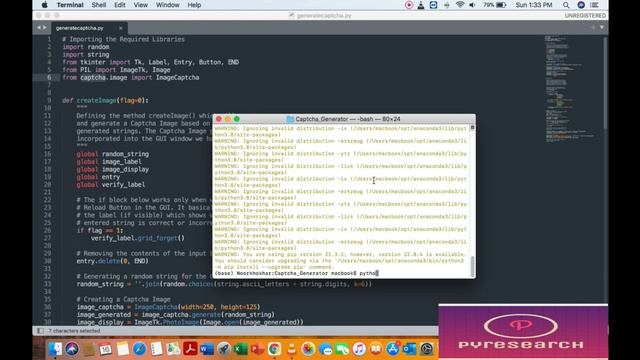Open the volume control in menu bar
The image size is (640, 360).
[472, 5]
